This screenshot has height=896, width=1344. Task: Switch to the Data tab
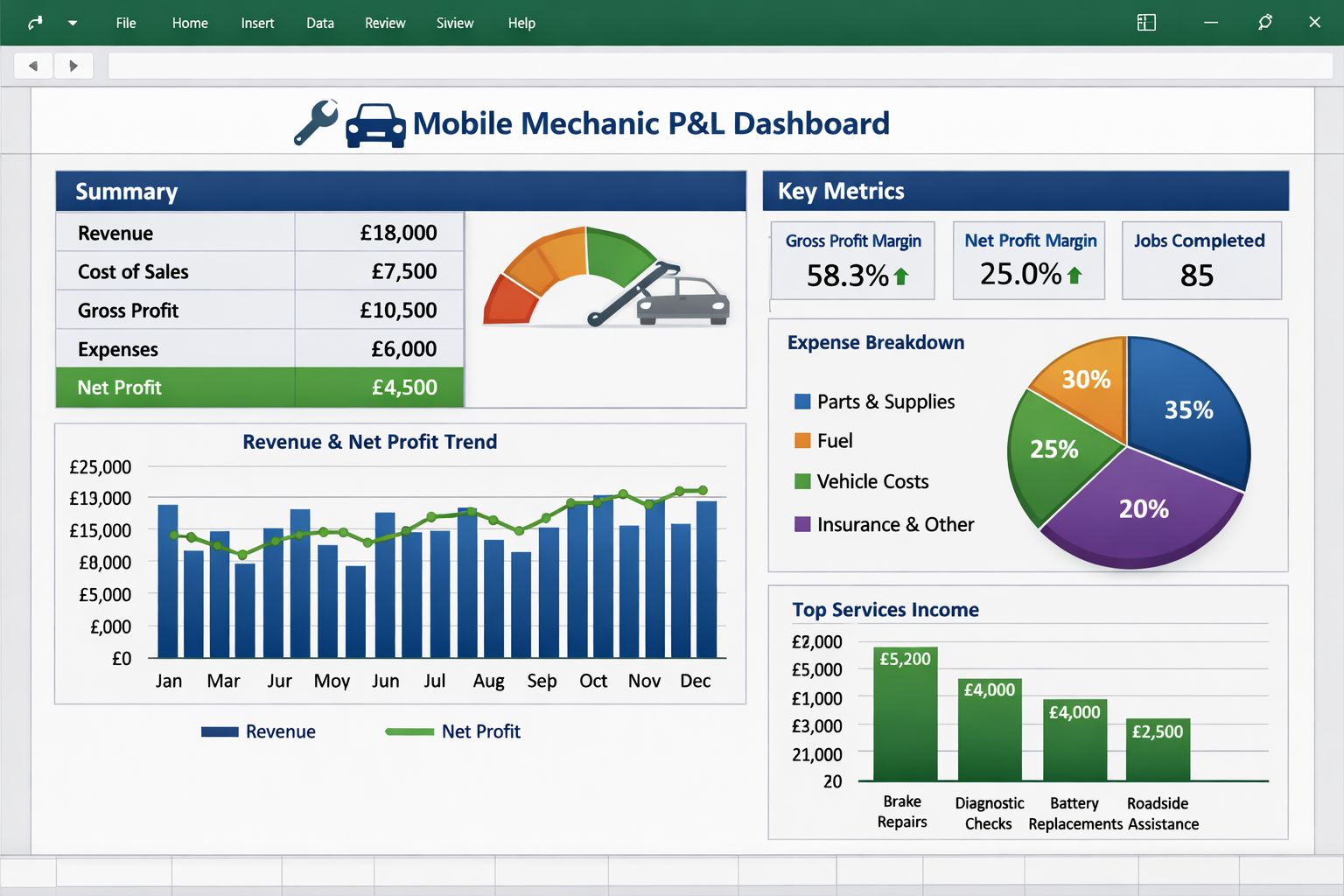click(x=320, y=23)
